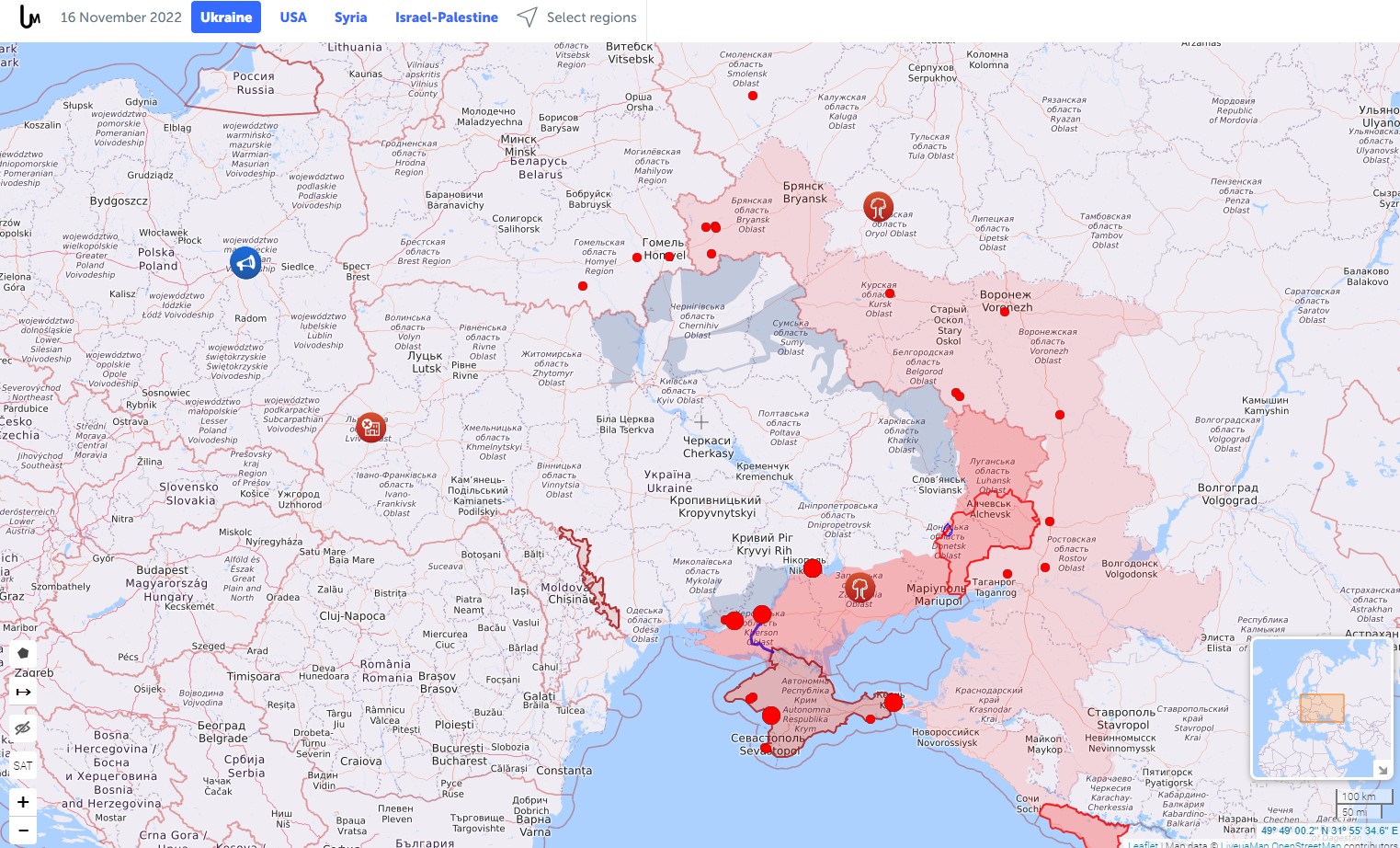The width and height of the screenshot is (1400, 848).
Task: Click the paper plane Select regions icon
Action: (x=527, y=17)
